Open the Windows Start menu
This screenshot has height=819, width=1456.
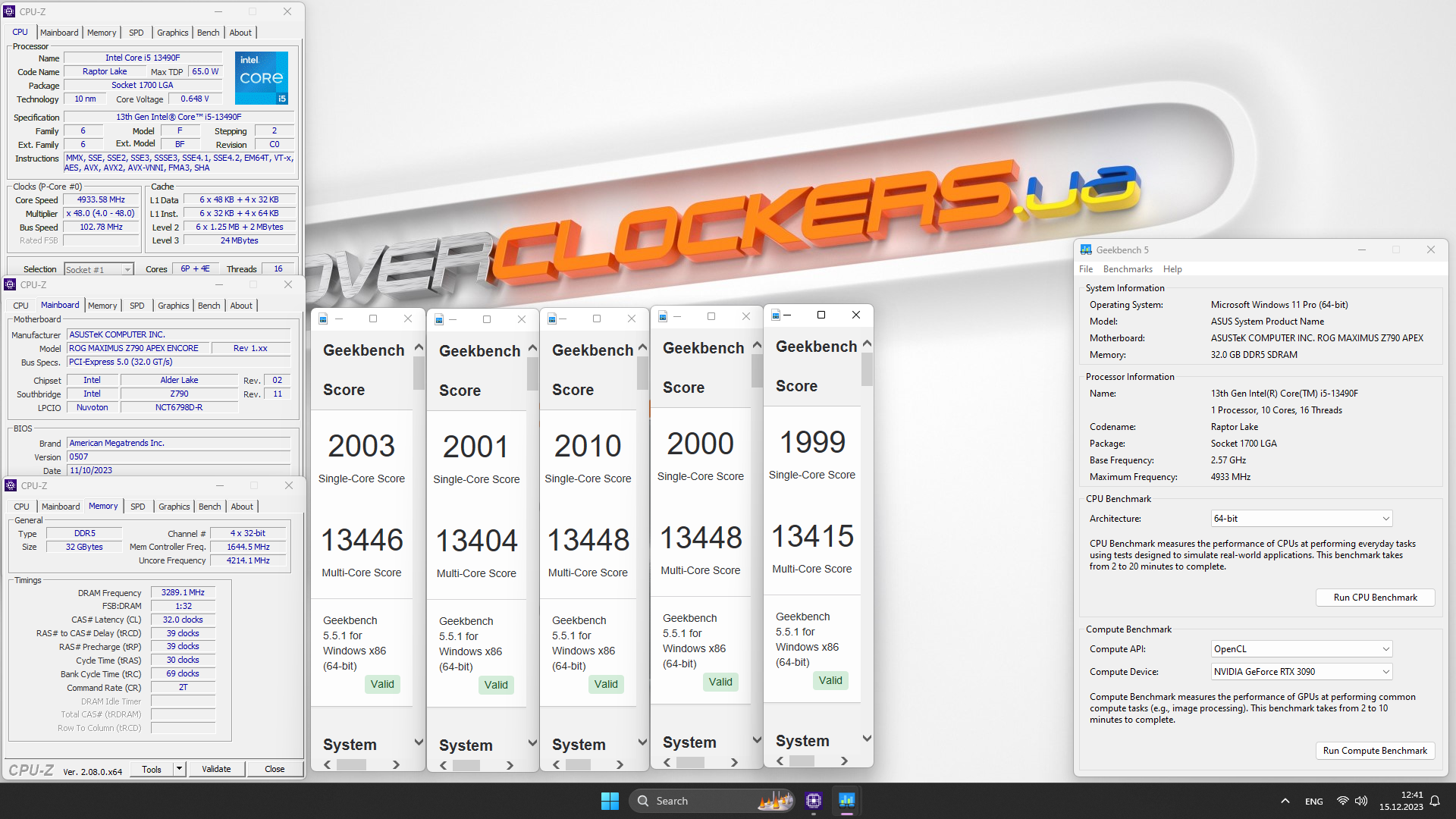[x=610, y=800]
